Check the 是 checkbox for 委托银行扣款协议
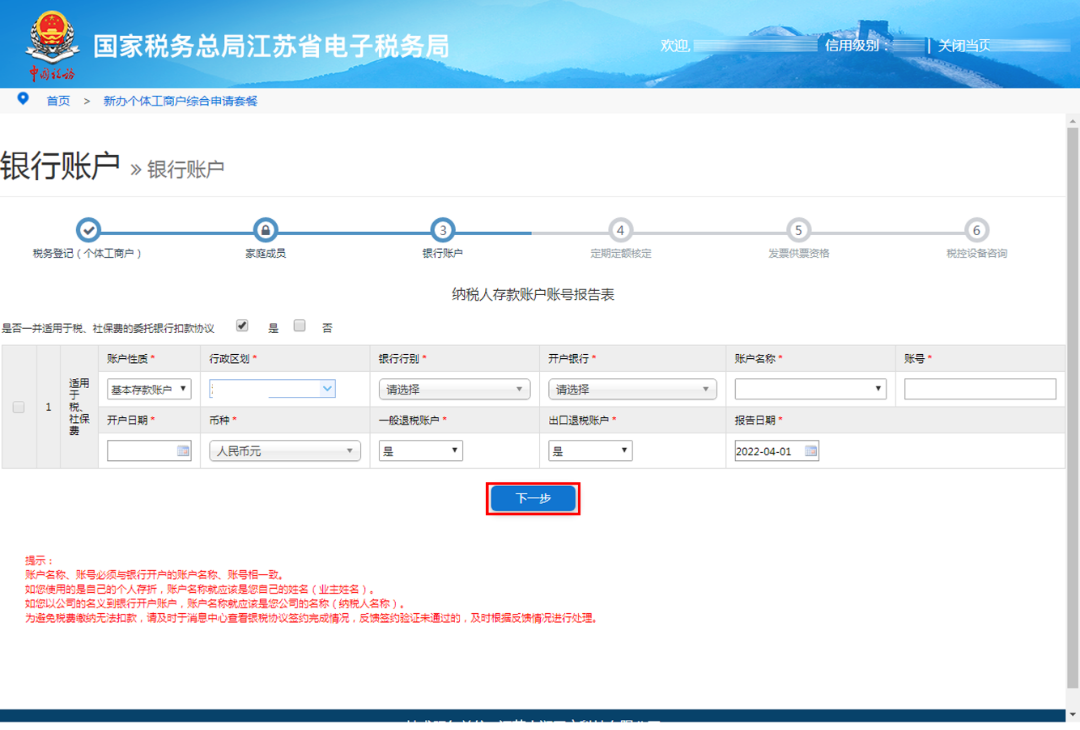Viewport: 1080px width, 730px height. [242, 326]
